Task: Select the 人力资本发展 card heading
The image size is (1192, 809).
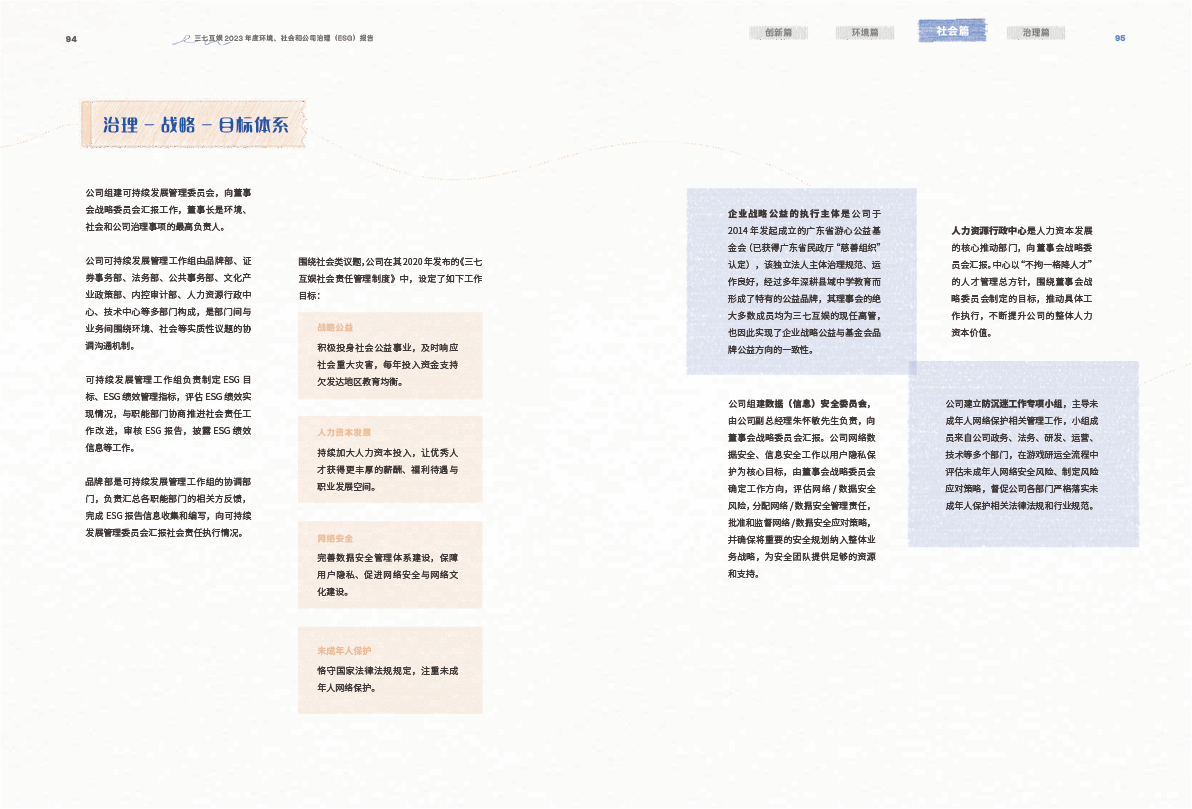Action: [343, 432]
